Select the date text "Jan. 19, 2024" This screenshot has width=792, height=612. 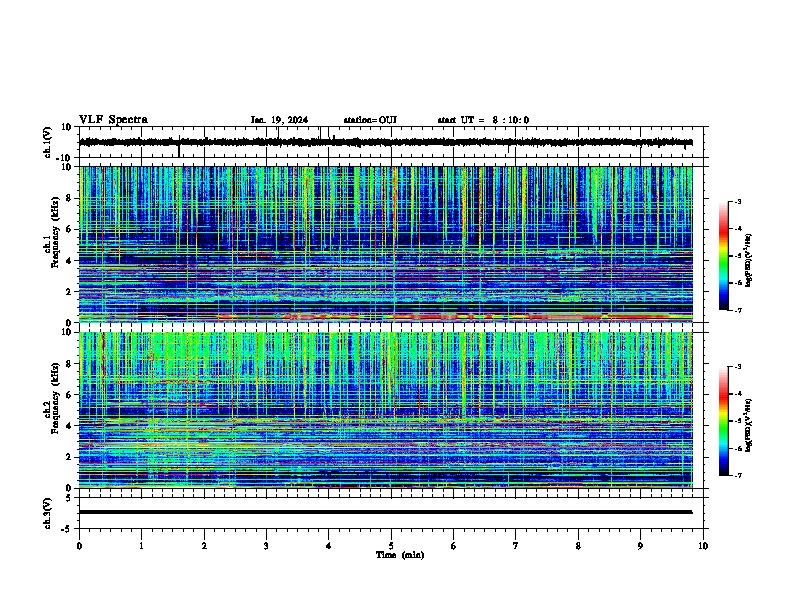pos(279,120)
